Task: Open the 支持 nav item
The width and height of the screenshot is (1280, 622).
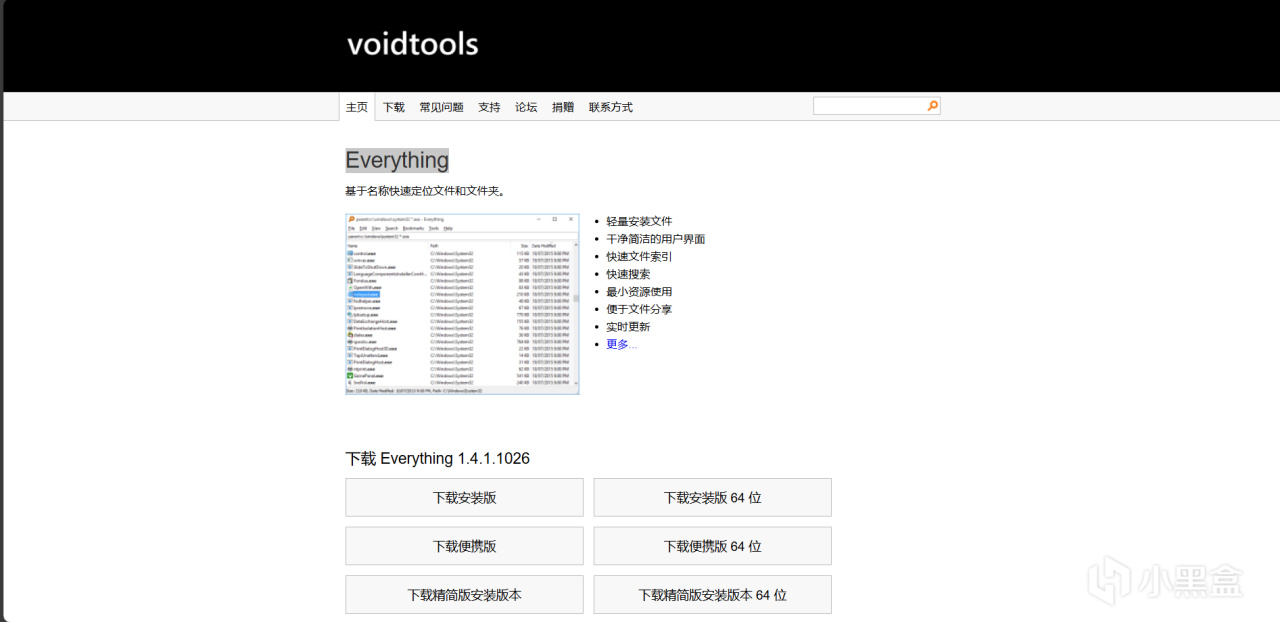Action: tap(489, 107)
